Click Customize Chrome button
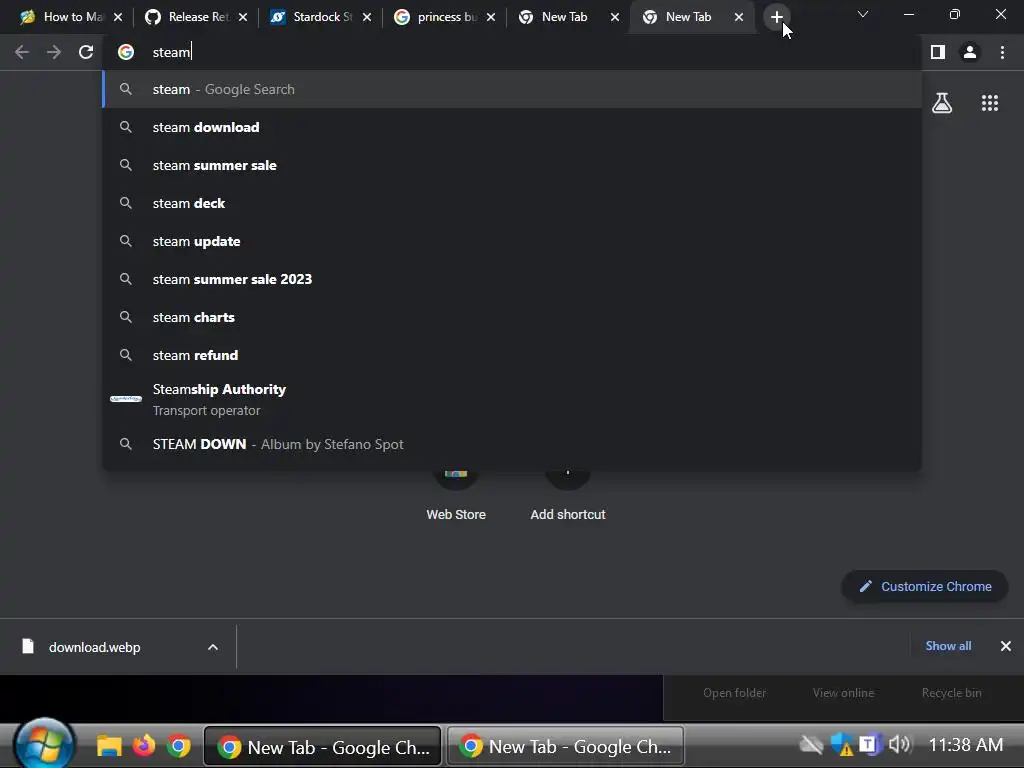Image resolution: width=1024 pixels, height=768 pixels. 925,586
